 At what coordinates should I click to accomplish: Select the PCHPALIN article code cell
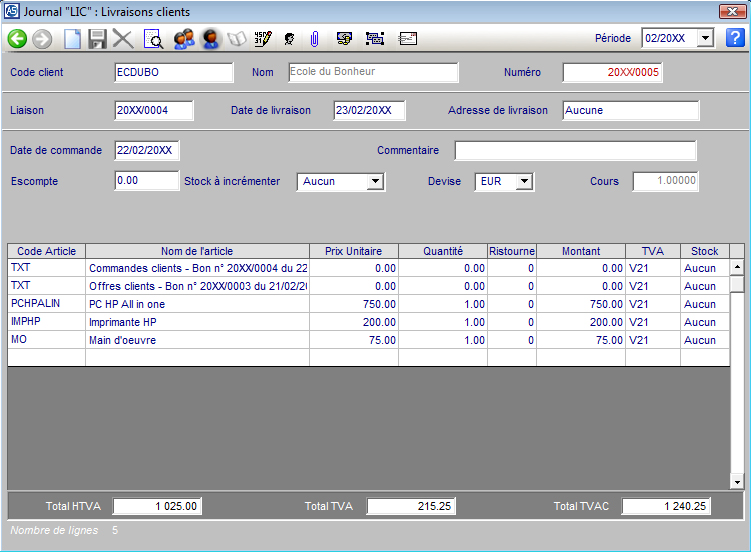click(46, 304)
